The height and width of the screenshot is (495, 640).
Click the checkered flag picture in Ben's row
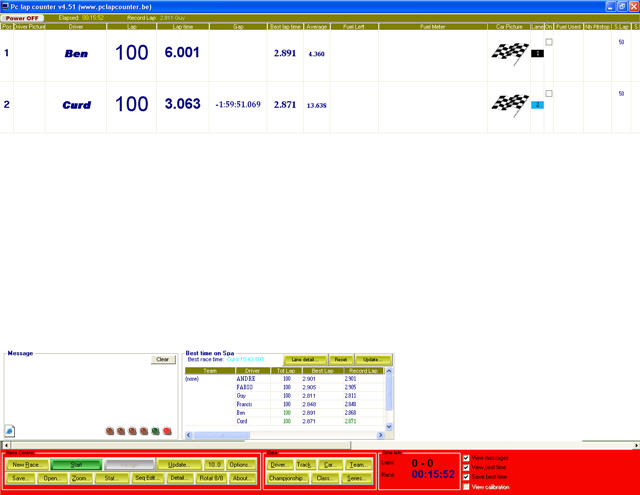(x=510, y=54)
